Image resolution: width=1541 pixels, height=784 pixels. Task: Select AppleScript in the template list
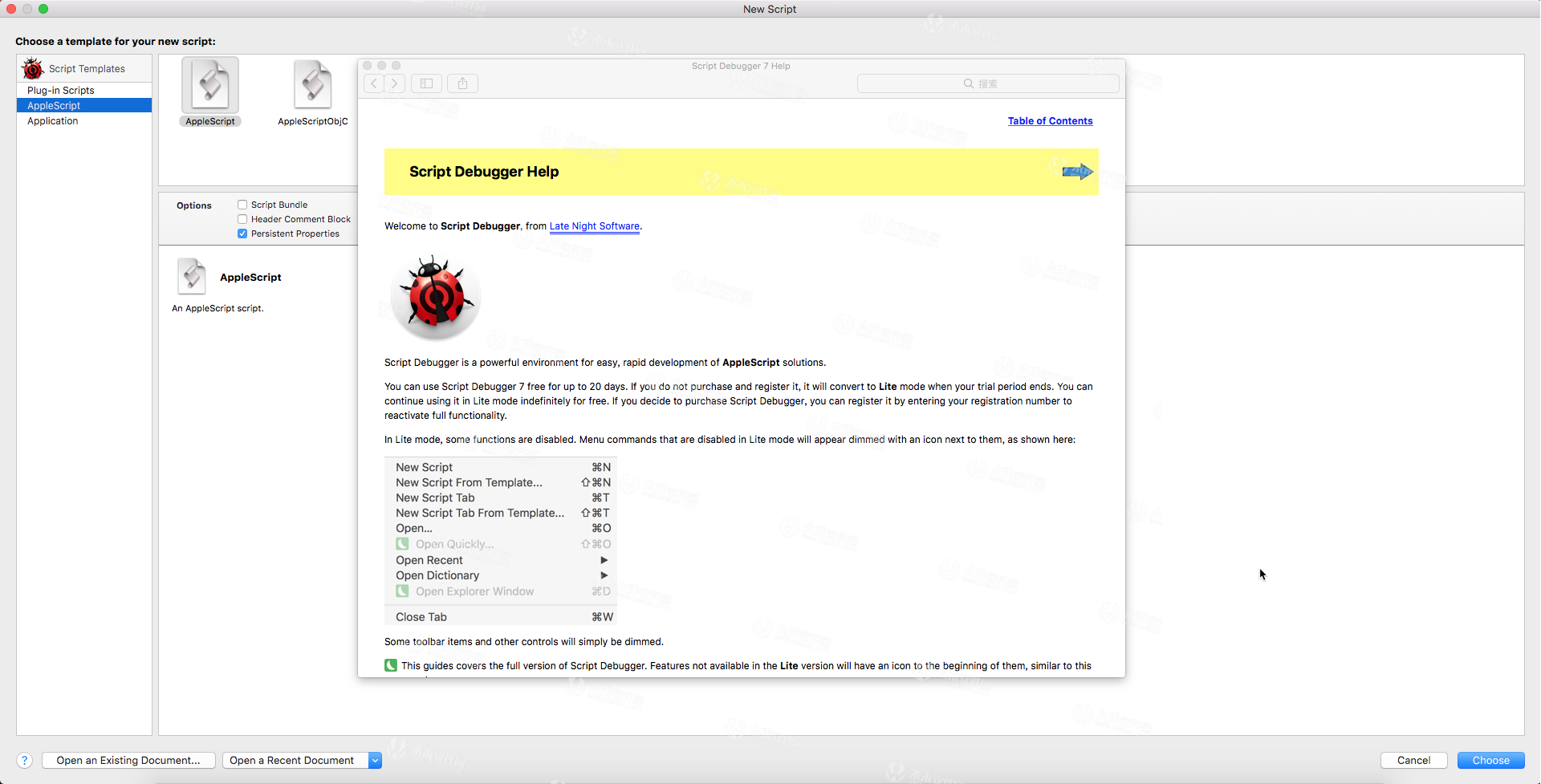point(84,106)
